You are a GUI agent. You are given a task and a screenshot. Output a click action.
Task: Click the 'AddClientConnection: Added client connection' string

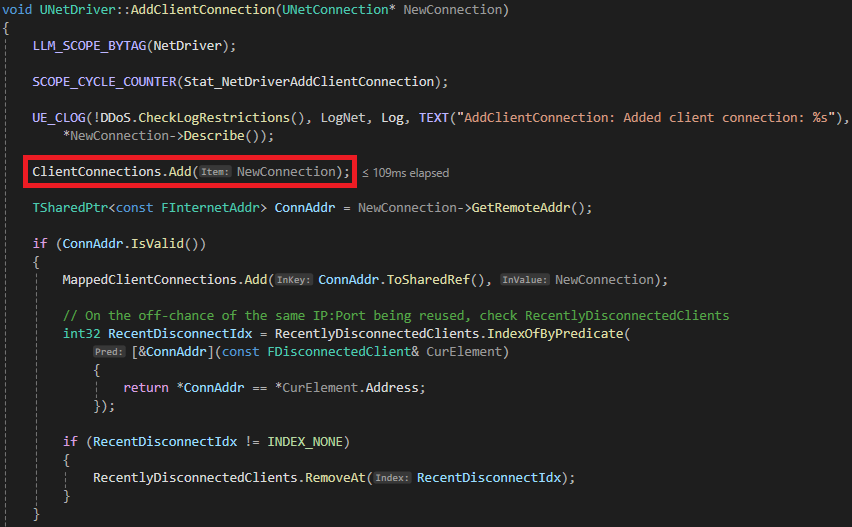tap(645, 118)
